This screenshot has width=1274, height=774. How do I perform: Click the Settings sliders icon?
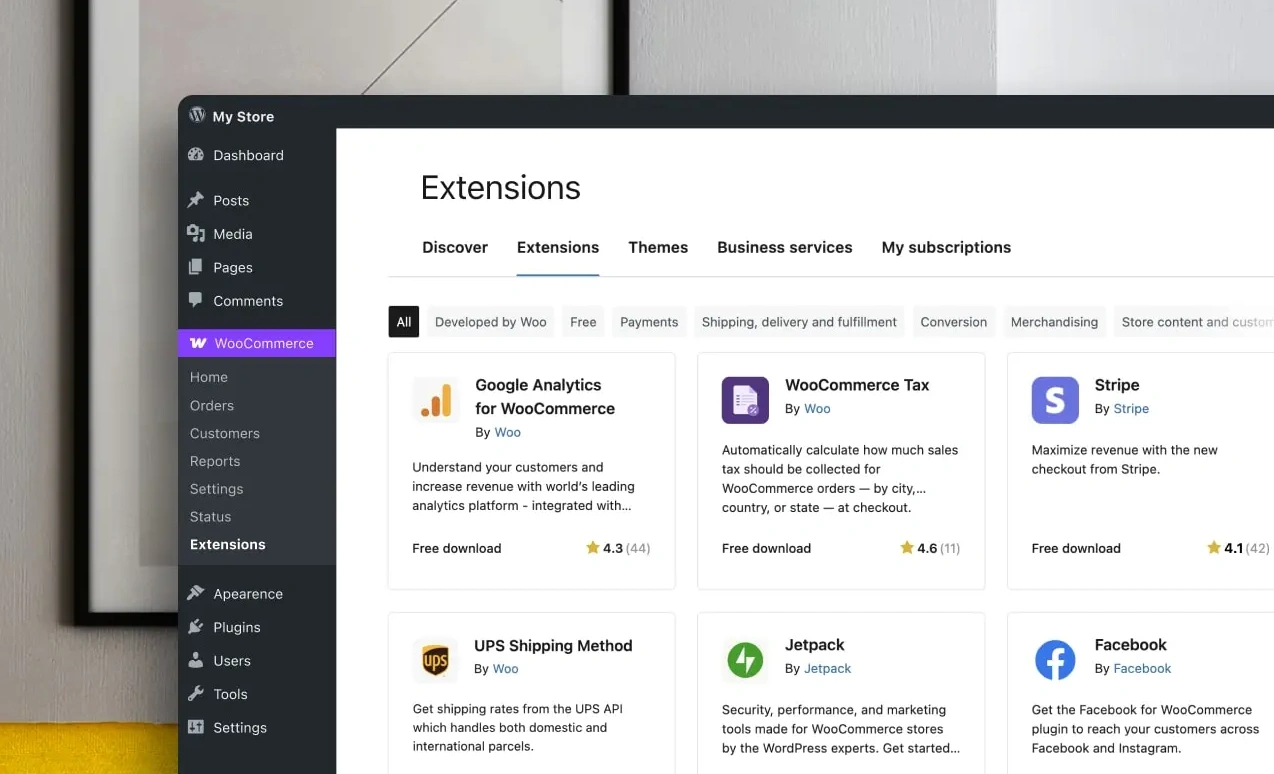pos(196,727)
